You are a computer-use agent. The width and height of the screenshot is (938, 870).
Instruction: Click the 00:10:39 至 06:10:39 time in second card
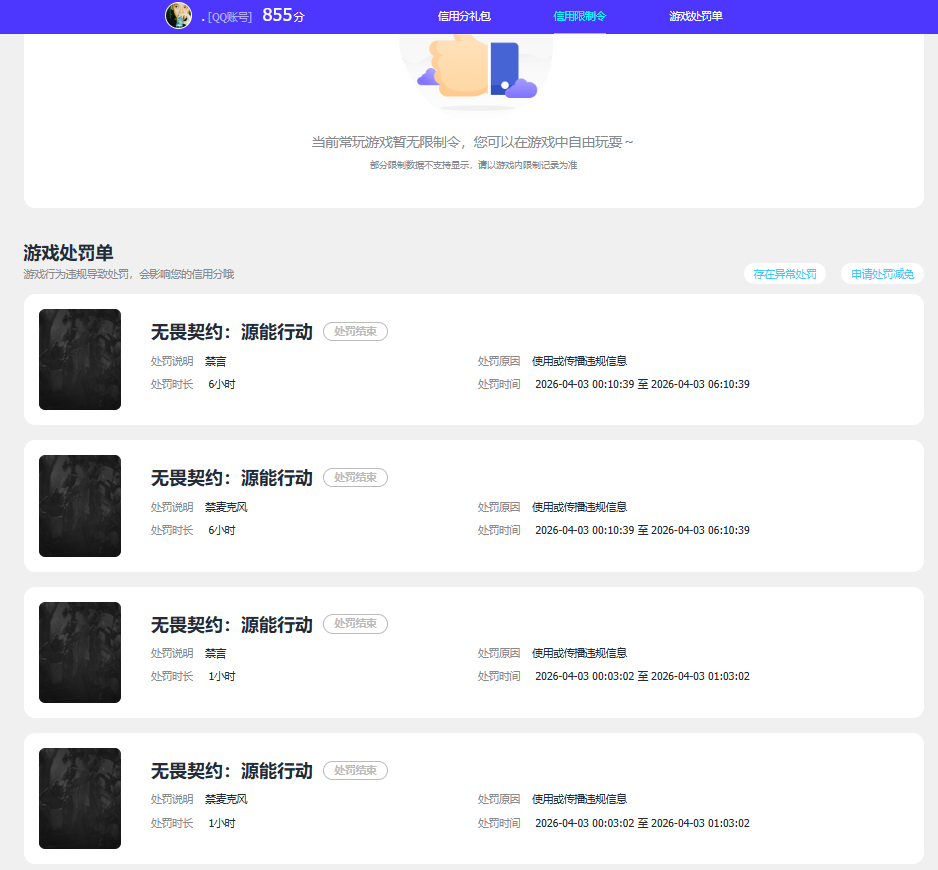642,530
